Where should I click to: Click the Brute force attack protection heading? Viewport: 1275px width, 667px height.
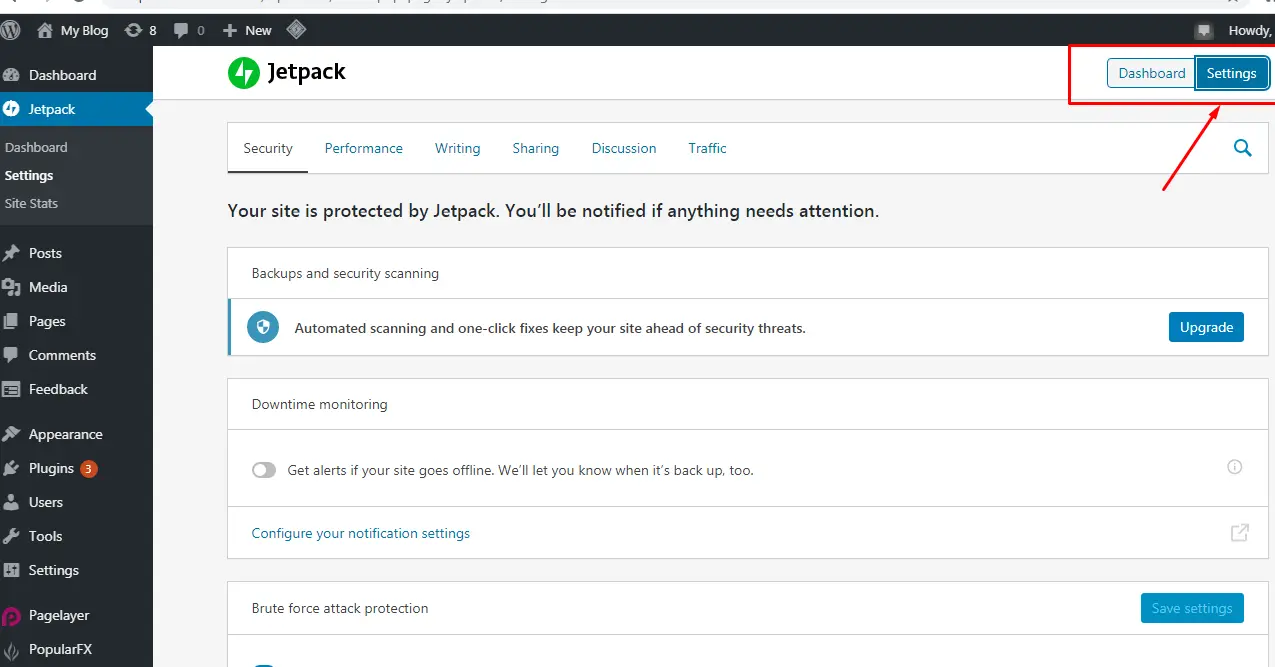[340, 608]
